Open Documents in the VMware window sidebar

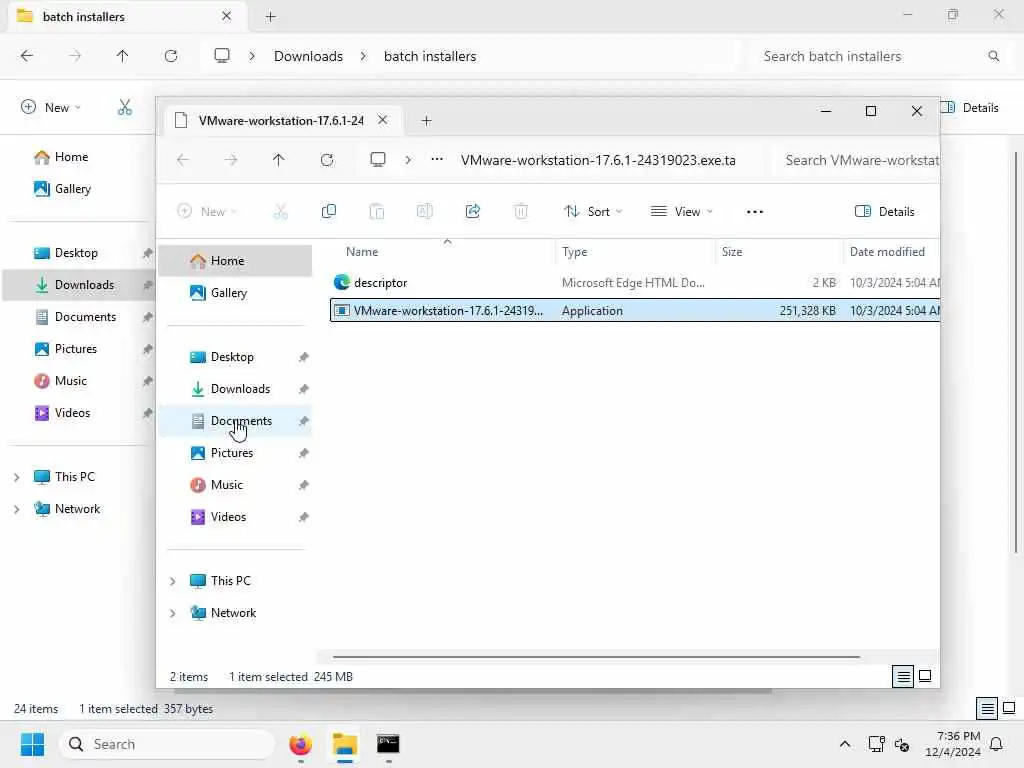tap(235, 421)
